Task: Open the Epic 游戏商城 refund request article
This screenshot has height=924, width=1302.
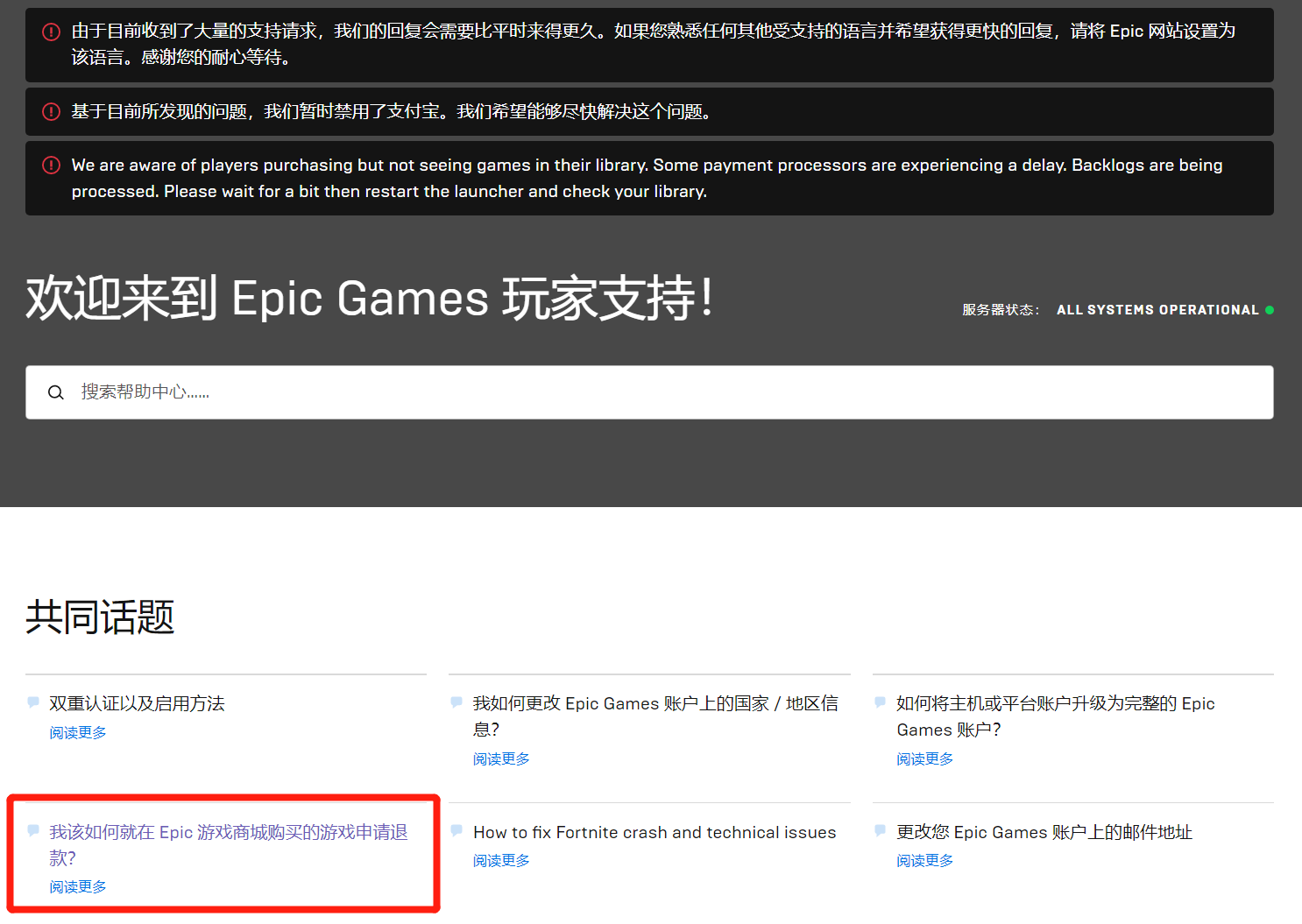Action: [229, 844]
